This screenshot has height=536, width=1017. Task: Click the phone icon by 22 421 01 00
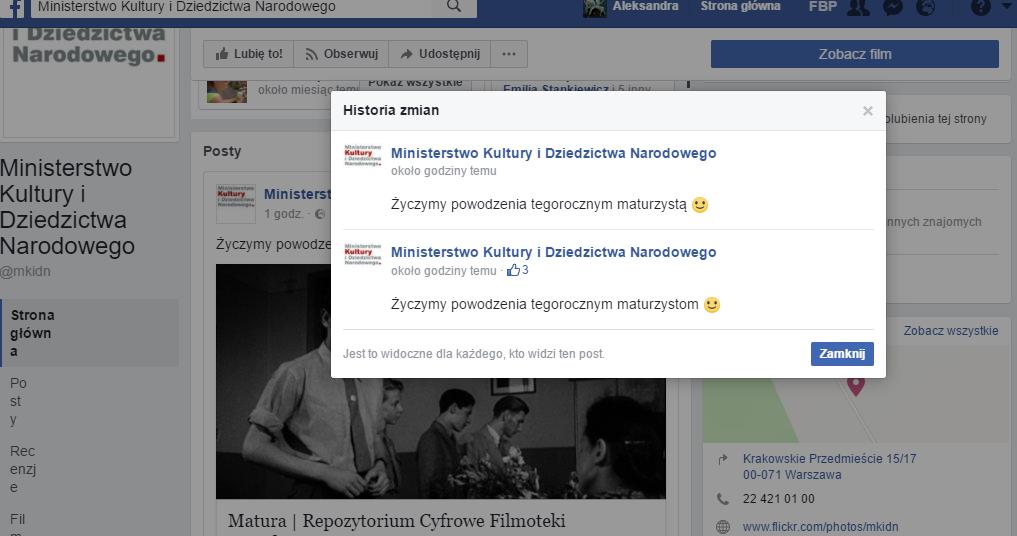[723, 499]
